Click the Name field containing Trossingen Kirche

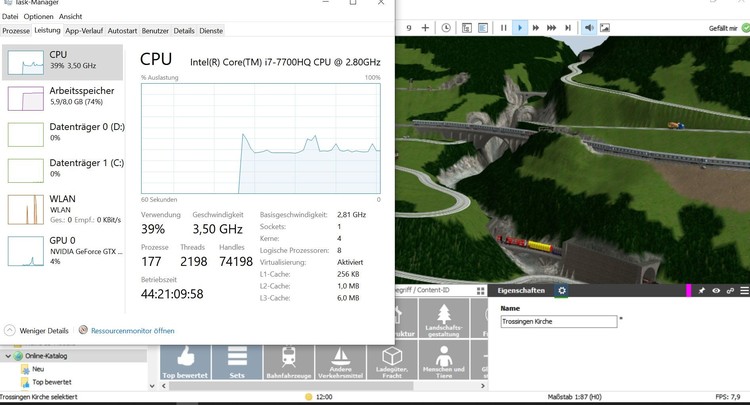coord(557,322)
